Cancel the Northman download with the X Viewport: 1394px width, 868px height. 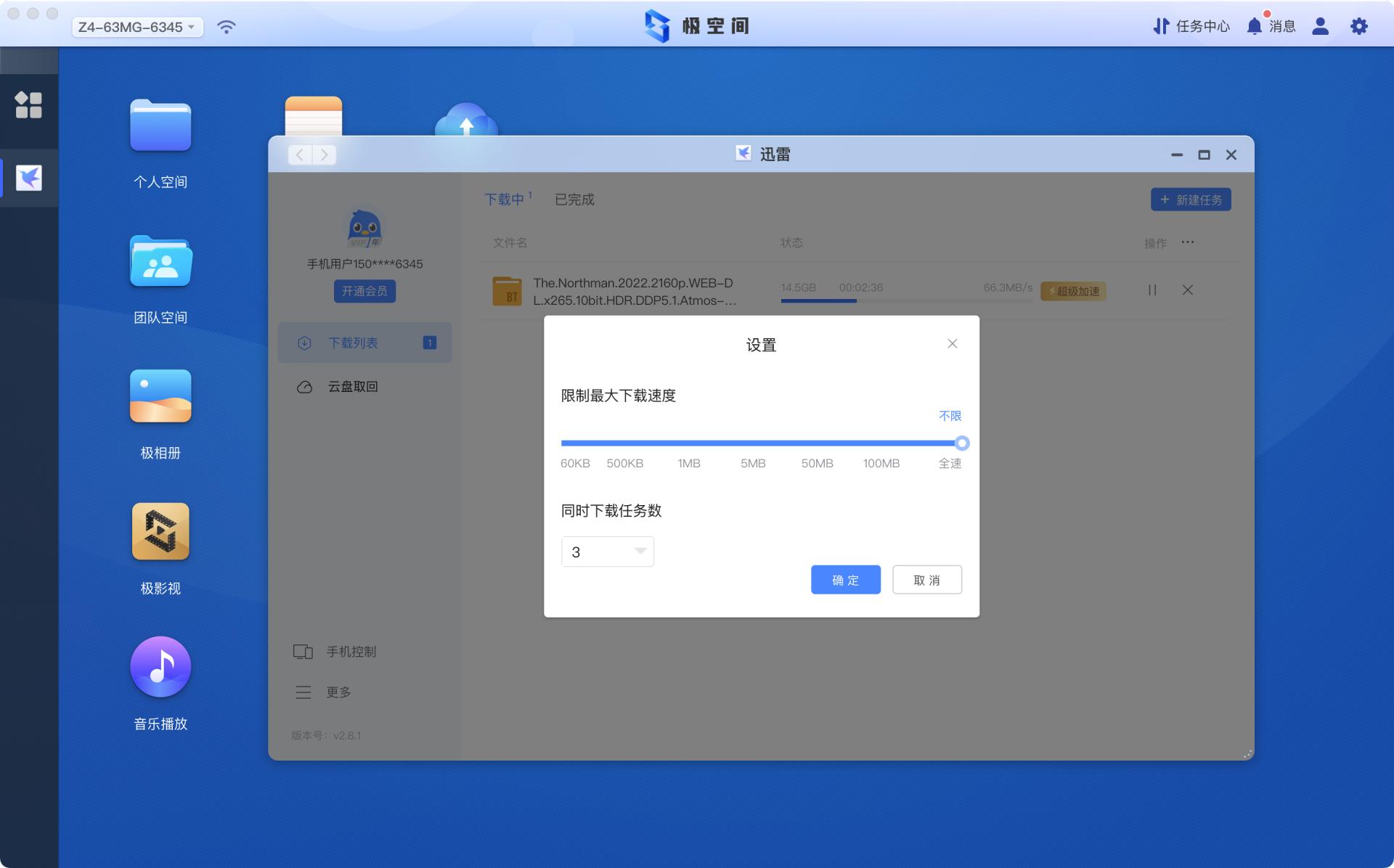pyautogui.click(x=1188, y=290)
